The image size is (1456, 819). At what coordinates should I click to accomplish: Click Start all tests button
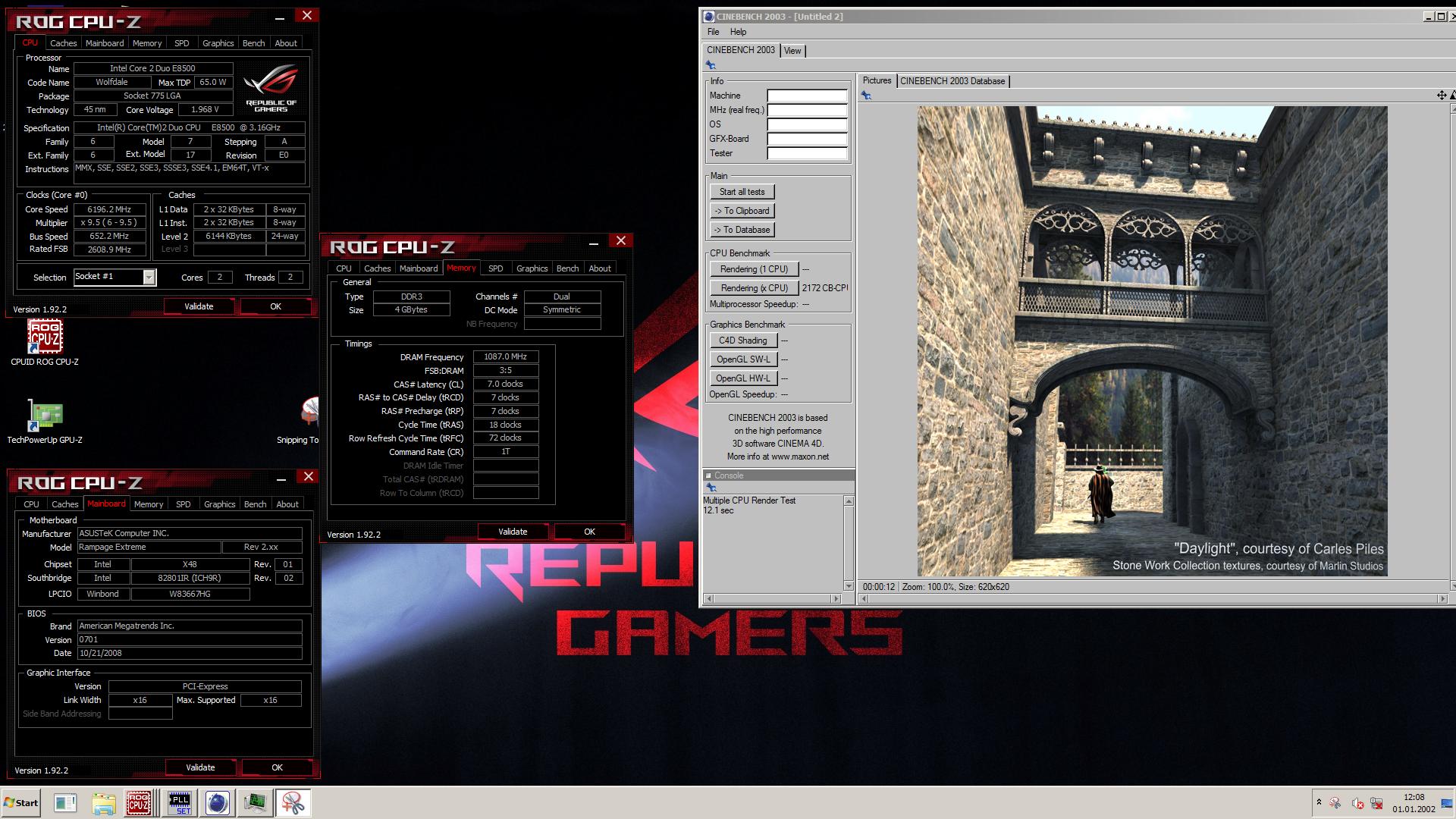click(742, 192)
